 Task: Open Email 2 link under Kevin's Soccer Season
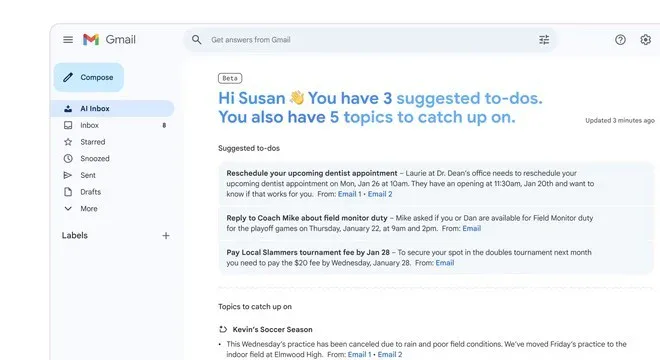click(x=390, y=355)
